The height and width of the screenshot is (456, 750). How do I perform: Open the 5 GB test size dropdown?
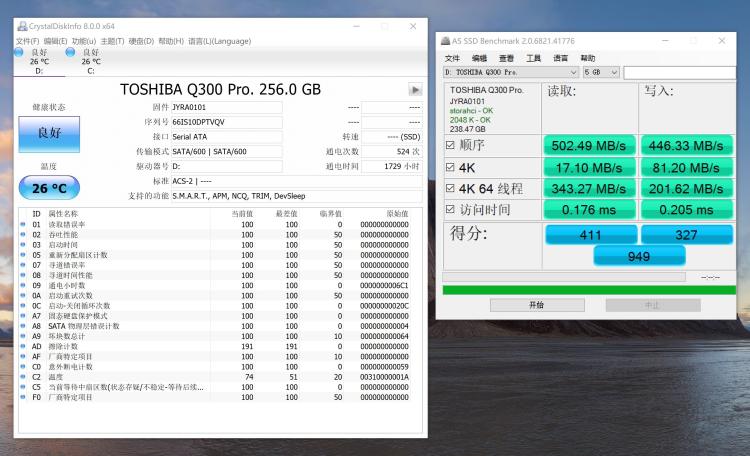point(601,72)
